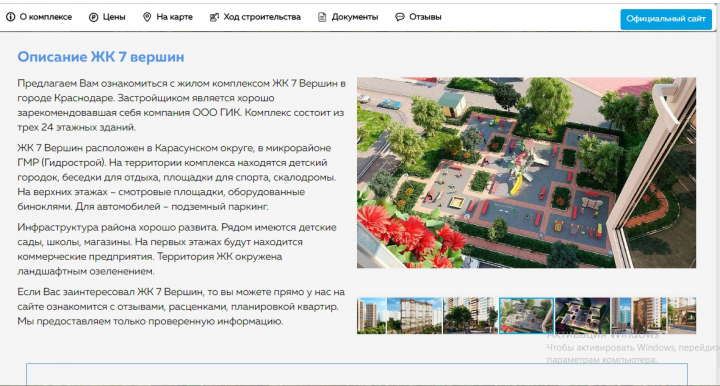Click the words ландшафтным озеленением

pyautogui.click(x=86, y=271)
